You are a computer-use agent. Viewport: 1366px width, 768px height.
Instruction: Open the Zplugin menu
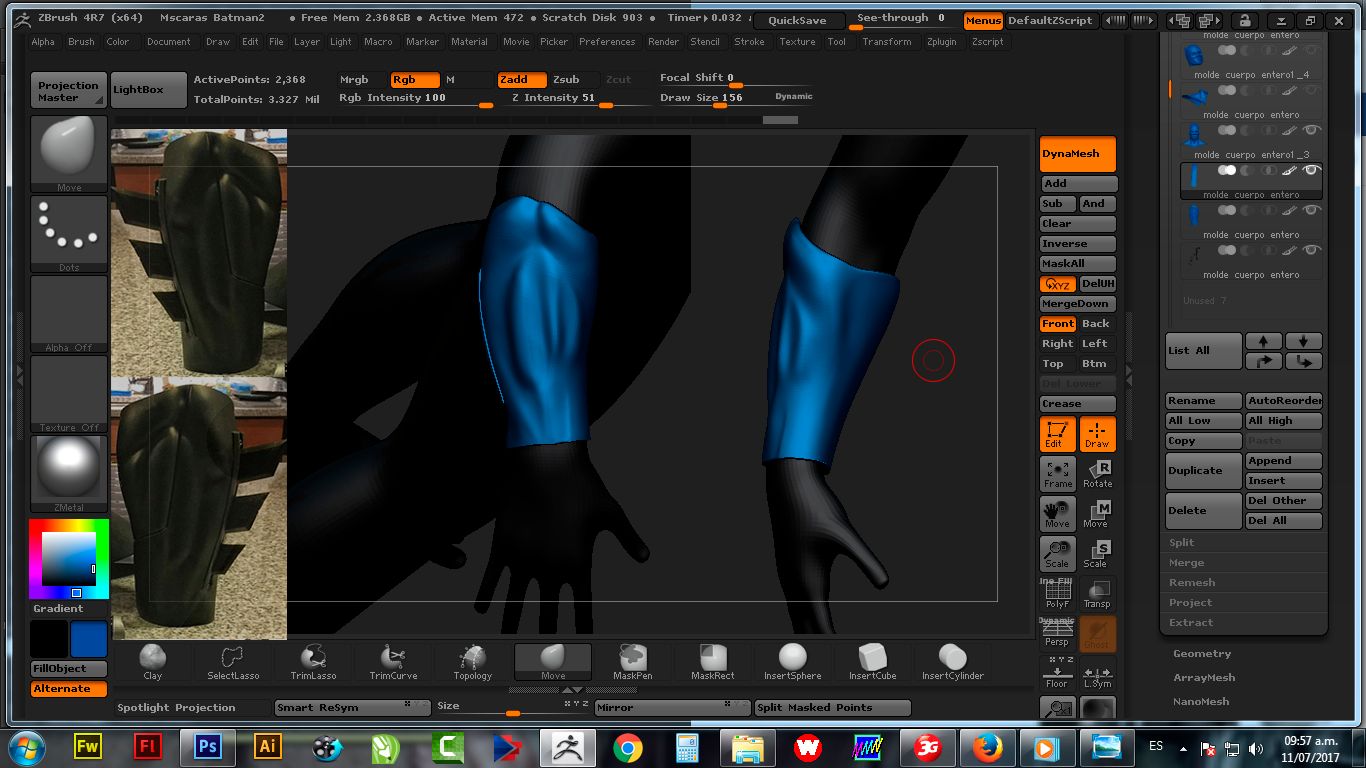point(941,42)
